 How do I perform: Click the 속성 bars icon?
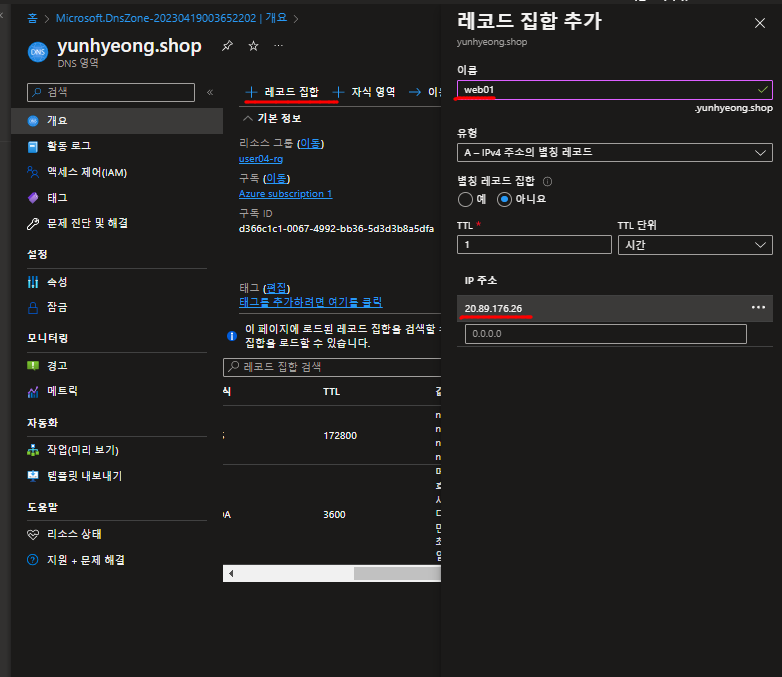[x=33, y=282]
